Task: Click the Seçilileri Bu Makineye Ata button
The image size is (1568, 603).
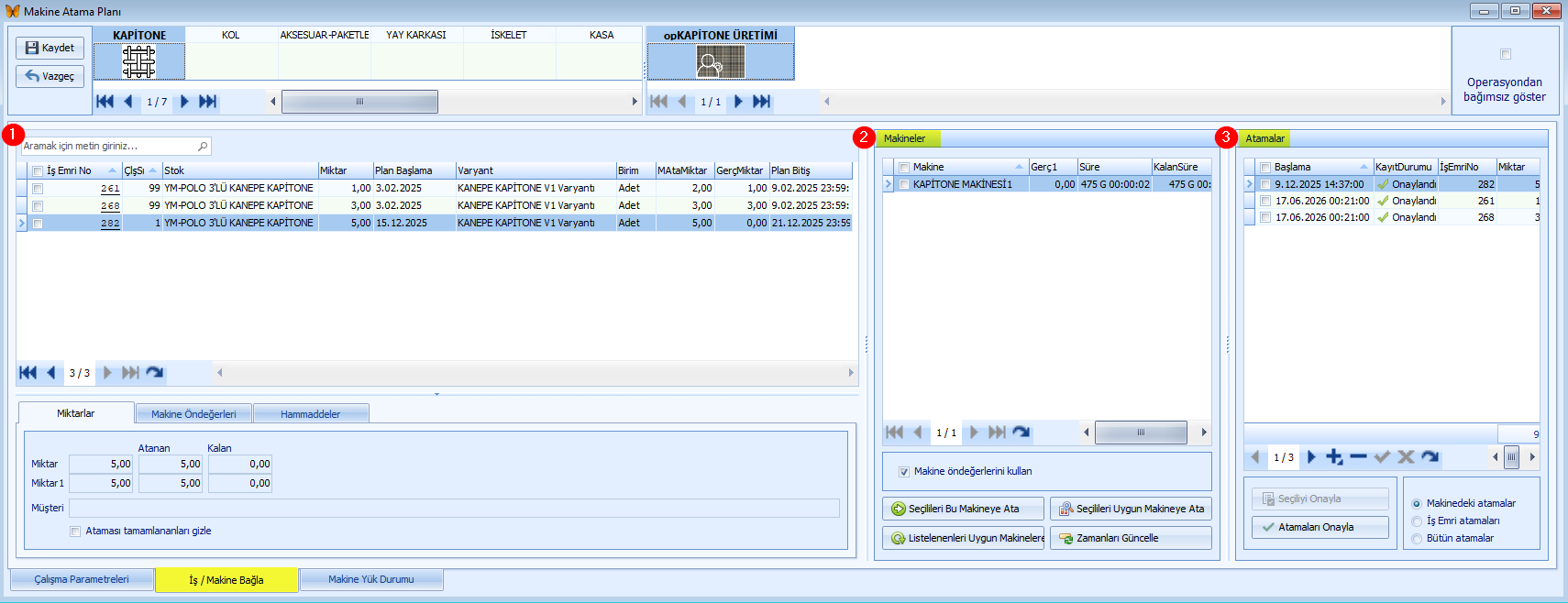Action: pyautogui.click(x=963, y=509)
